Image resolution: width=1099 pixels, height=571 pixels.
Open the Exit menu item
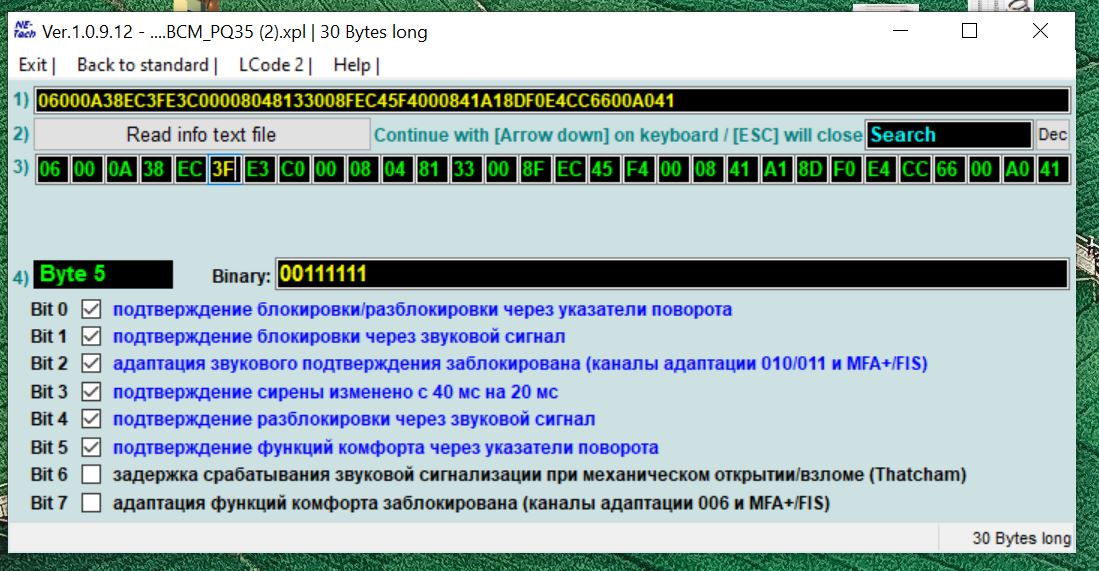coord(32,65)
